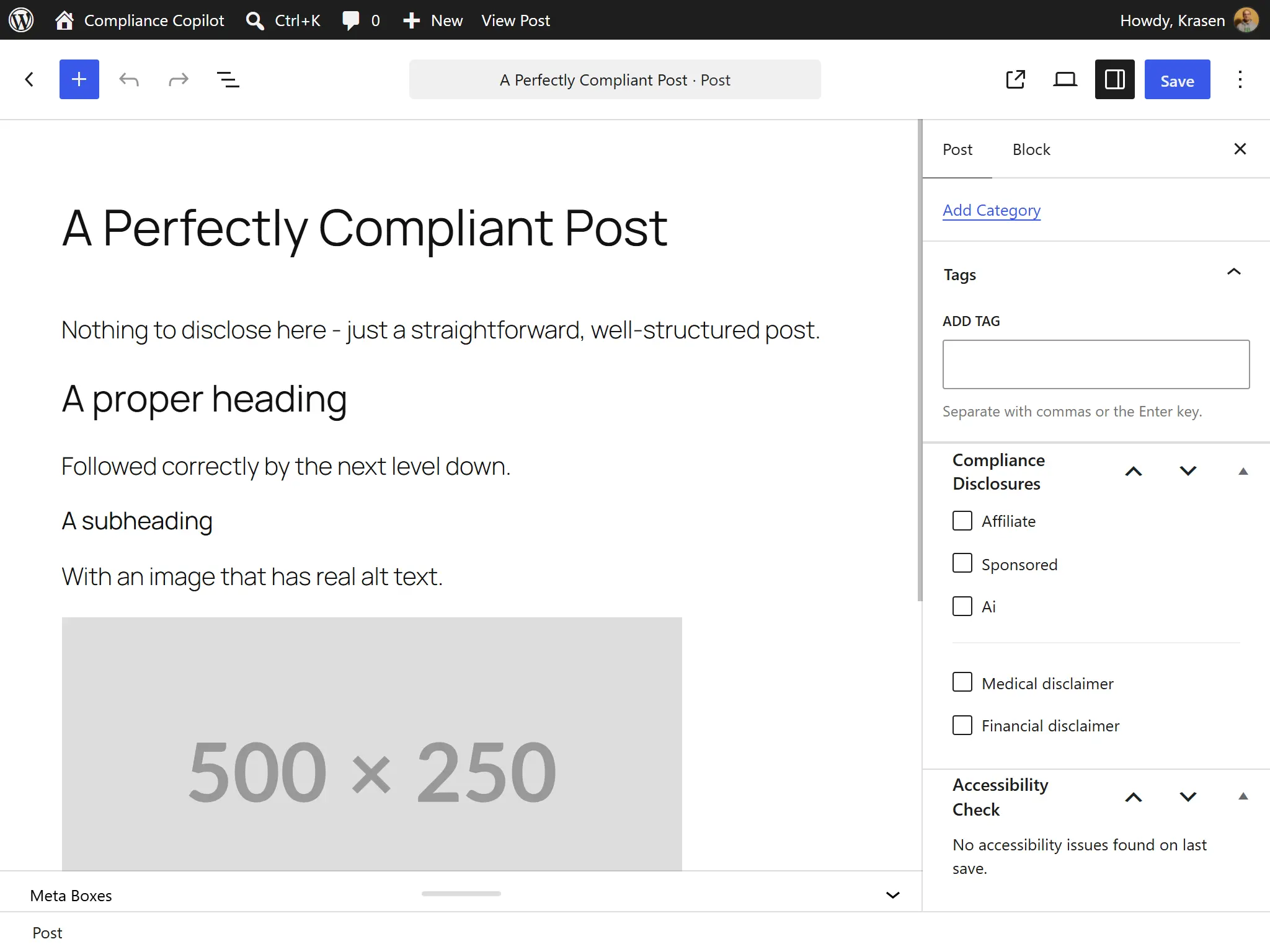Image resolution: width=1270 pixels, height=952 pixels.
Task: Save the post
Action: coord(1177,79)
